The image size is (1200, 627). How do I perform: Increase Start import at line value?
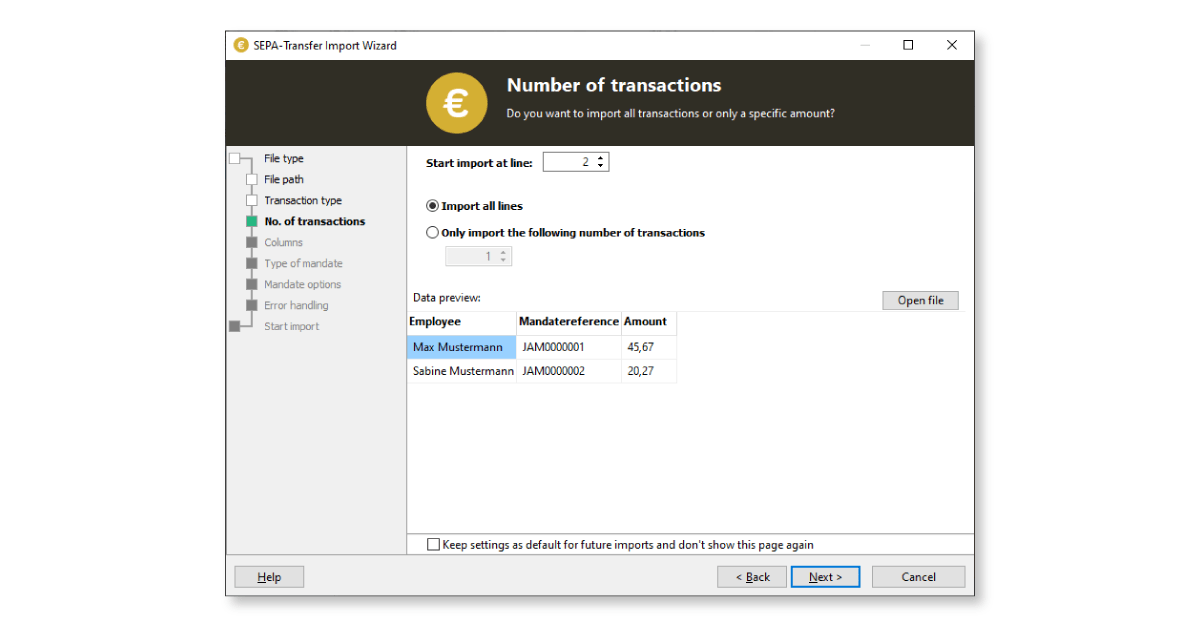click(x=600, y=158)
